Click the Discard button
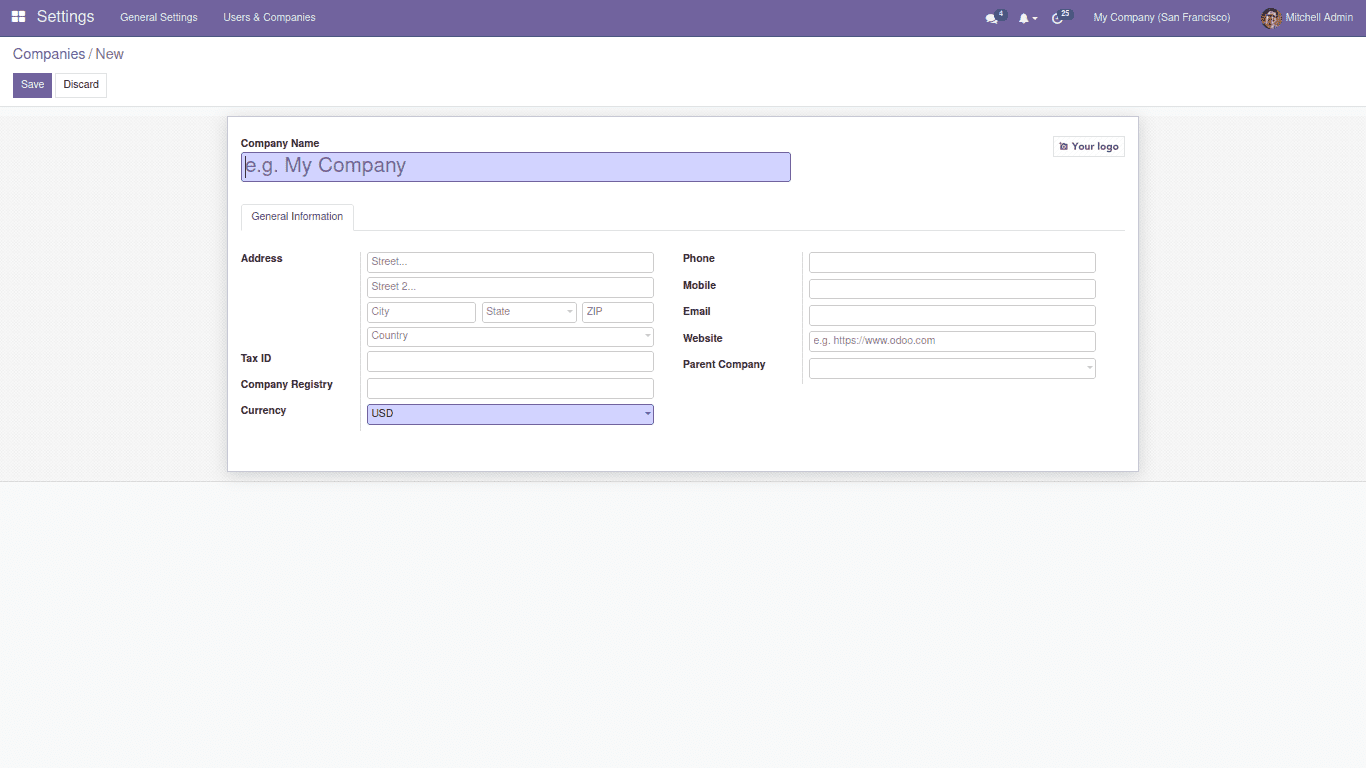This screenshot has width=1366, height=768. [81, 85]
